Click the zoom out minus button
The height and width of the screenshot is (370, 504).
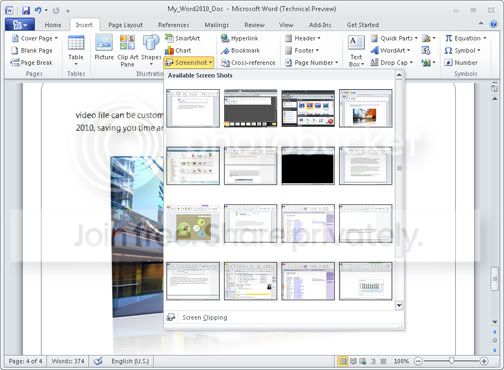418,361
